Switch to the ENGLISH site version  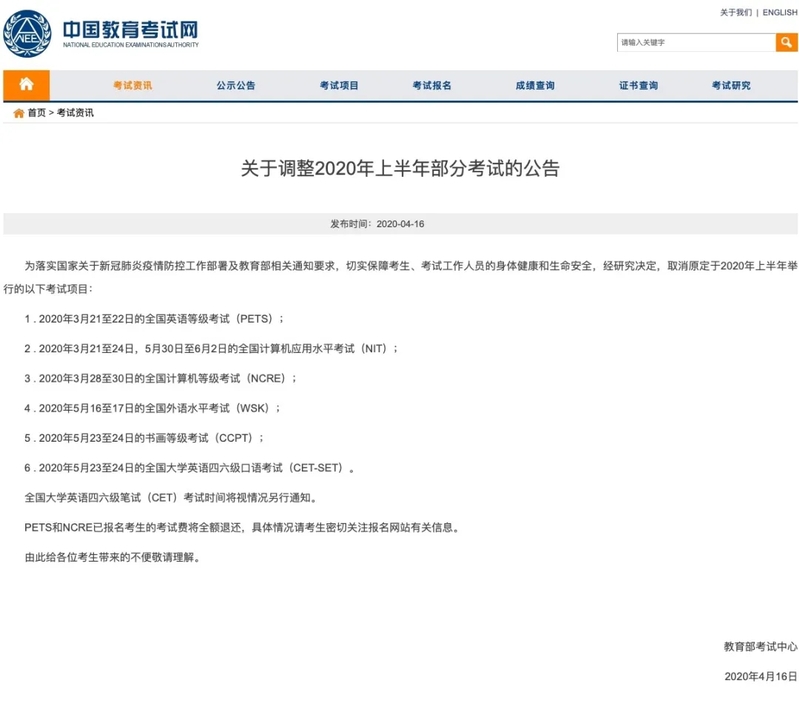point(779,13)
